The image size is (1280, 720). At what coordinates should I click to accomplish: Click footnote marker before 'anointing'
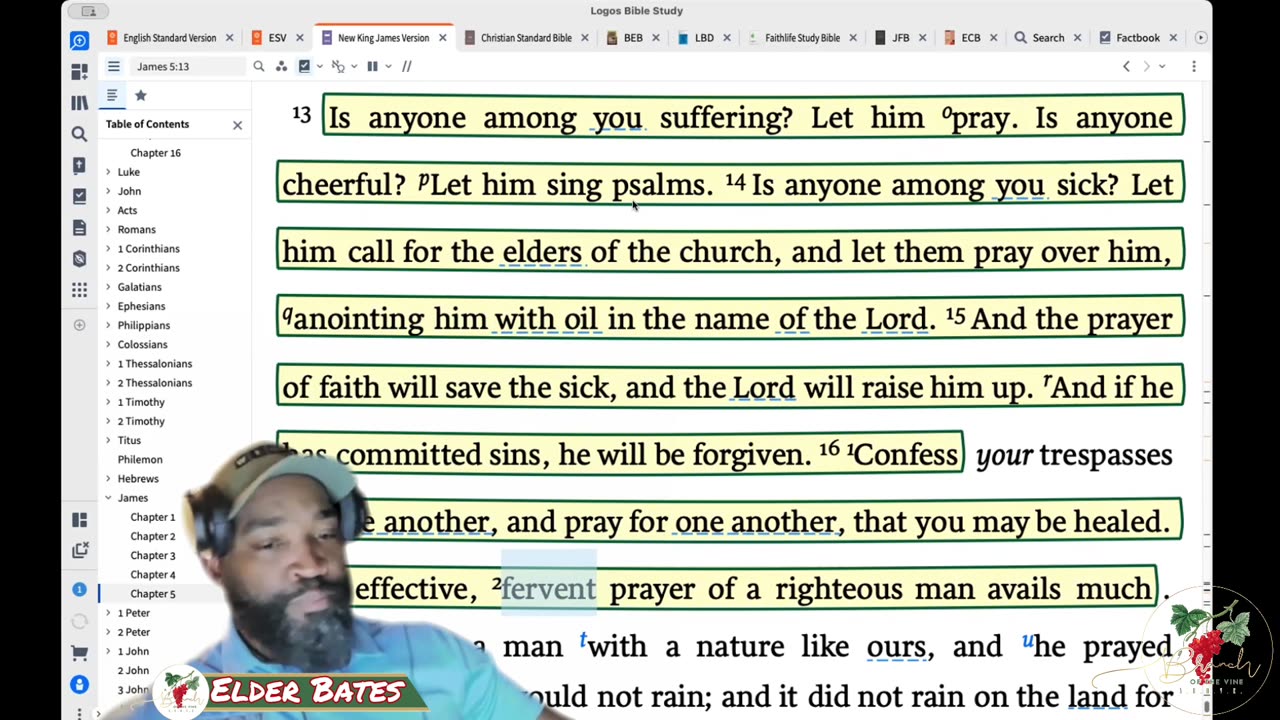[x=287, y=315]
